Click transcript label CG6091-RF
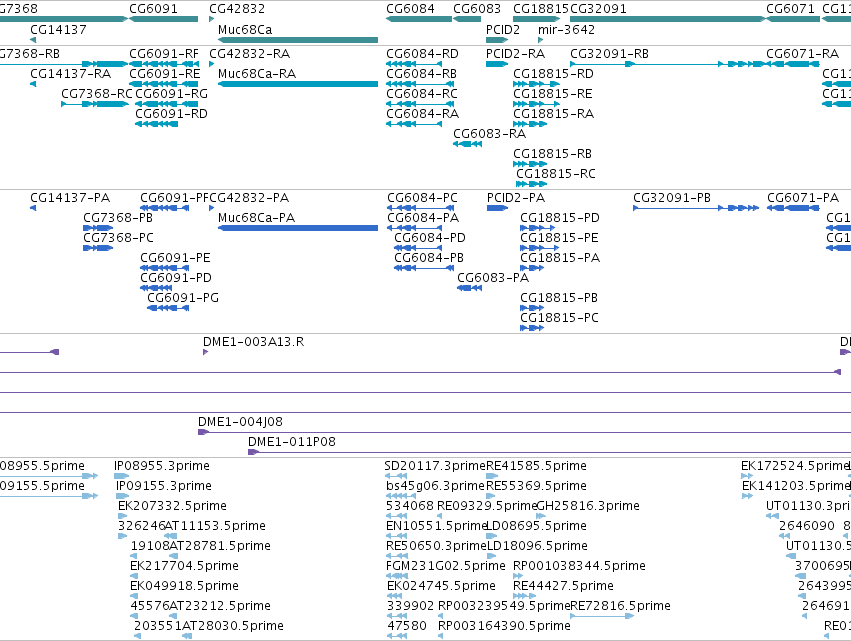851x641 pixels. [164, 54]
